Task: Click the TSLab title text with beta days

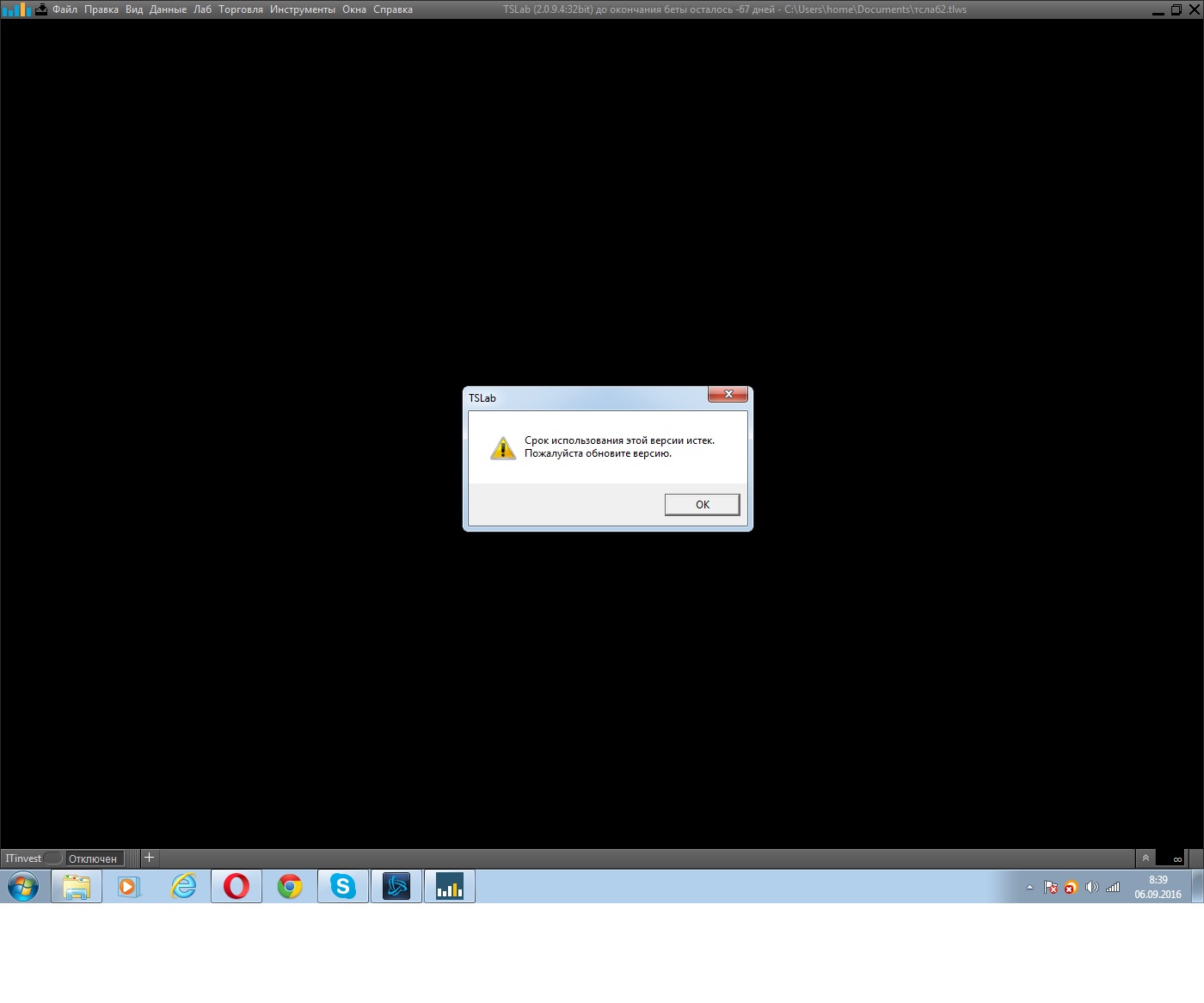Action: point(734,9)
